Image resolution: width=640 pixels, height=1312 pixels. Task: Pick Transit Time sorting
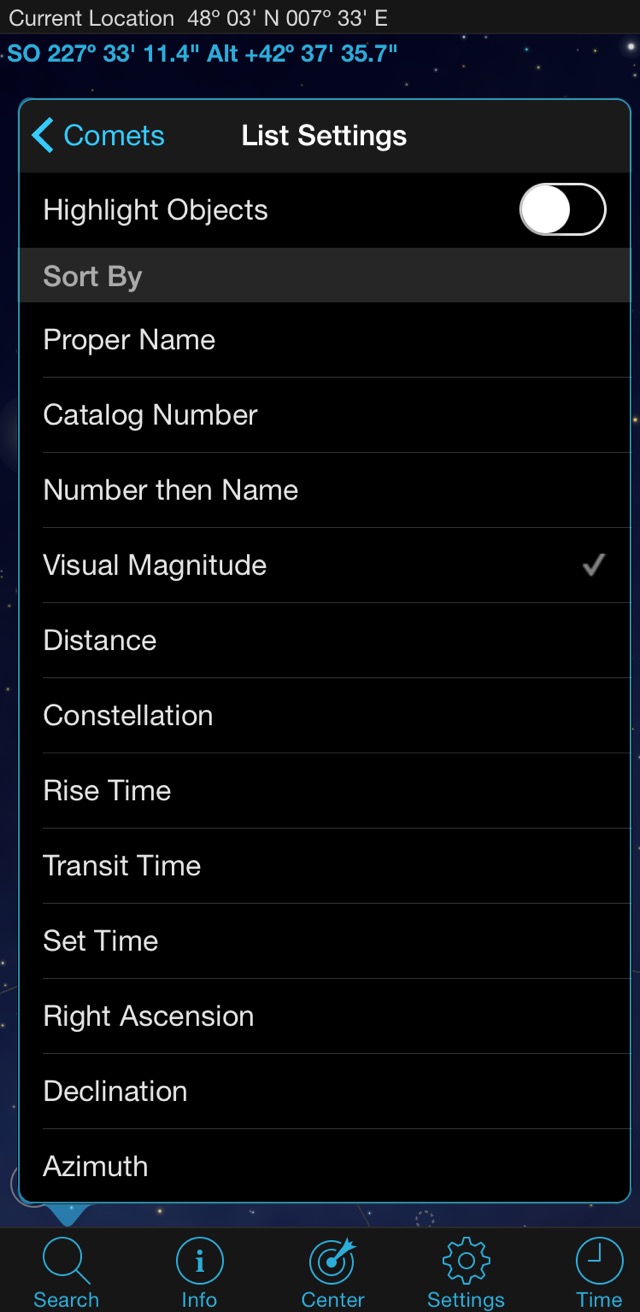pyautogui.click(x=122, y=865)
